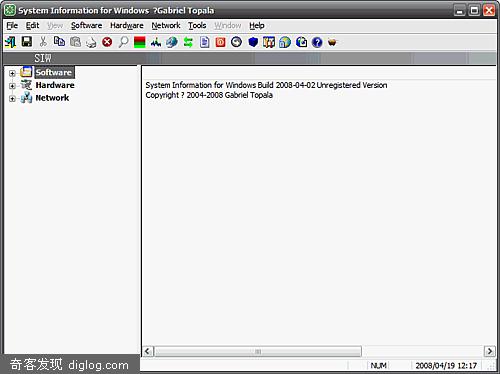This screenshot has height=374, width=500.
Task: Click the Paste clipboard icon
Action: [75, 42]
